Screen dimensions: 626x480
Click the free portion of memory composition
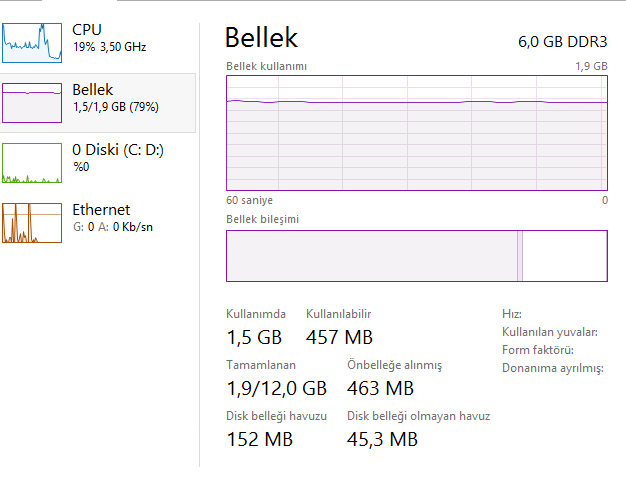pyautogui.click(x=565, y=256)
